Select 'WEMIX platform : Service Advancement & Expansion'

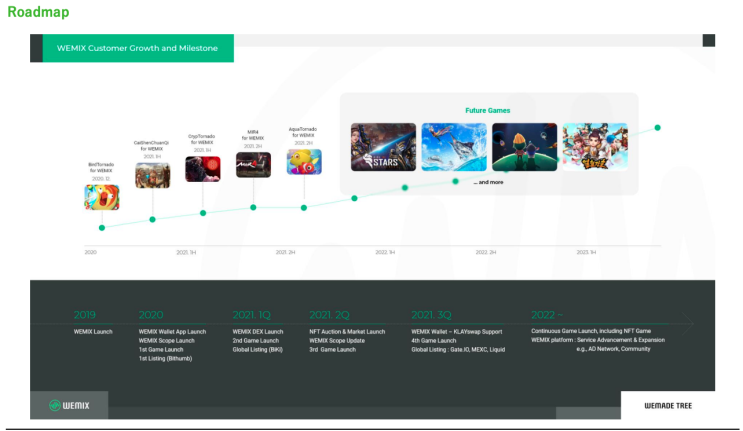(598, 340)
